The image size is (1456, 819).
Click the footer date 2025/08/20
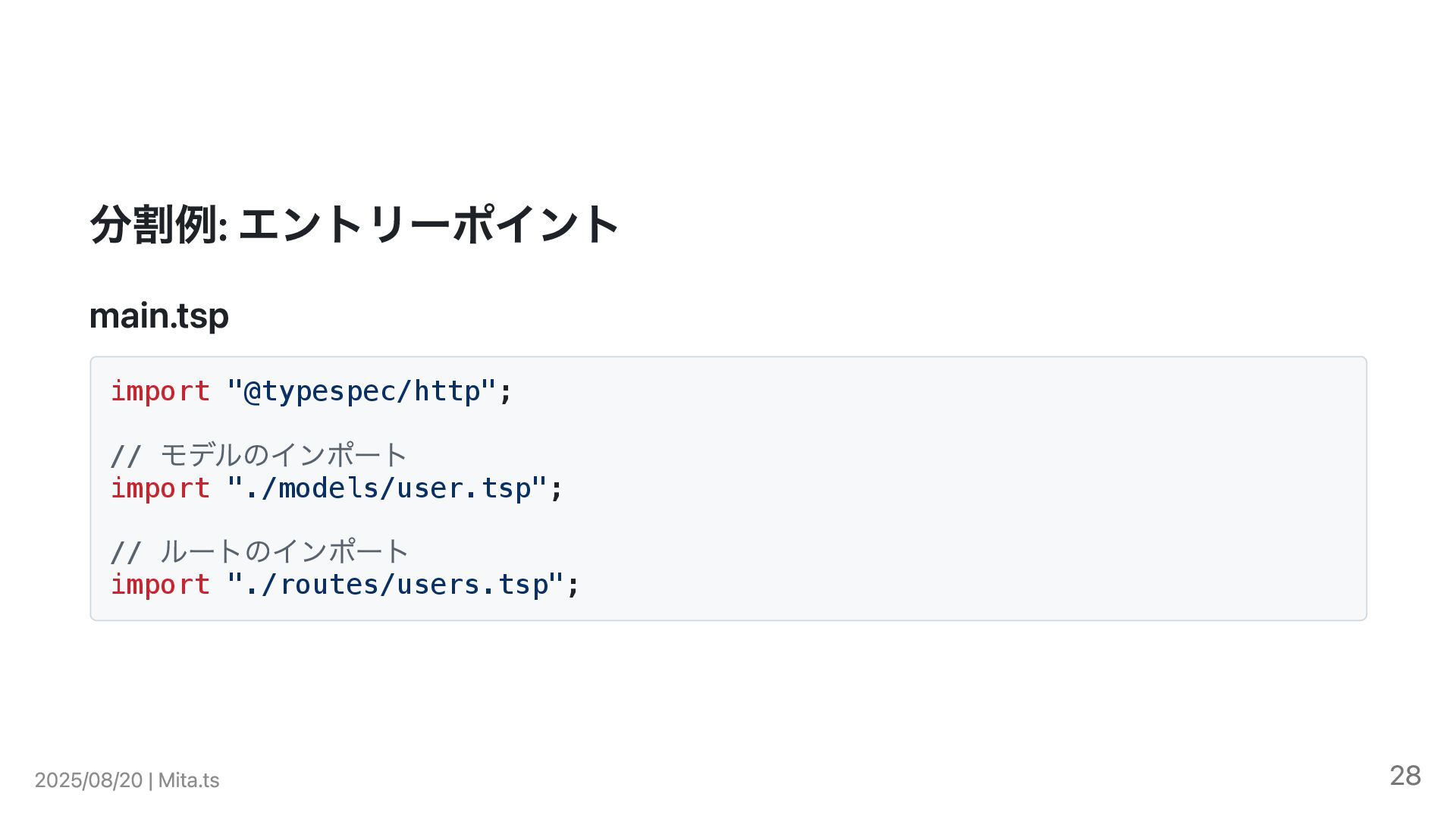89,780
